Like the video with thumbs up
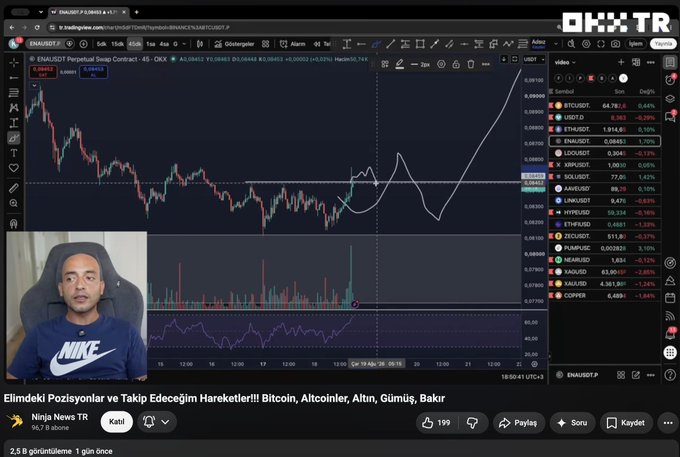The image size is (680, 457). (x=436, y=423)
